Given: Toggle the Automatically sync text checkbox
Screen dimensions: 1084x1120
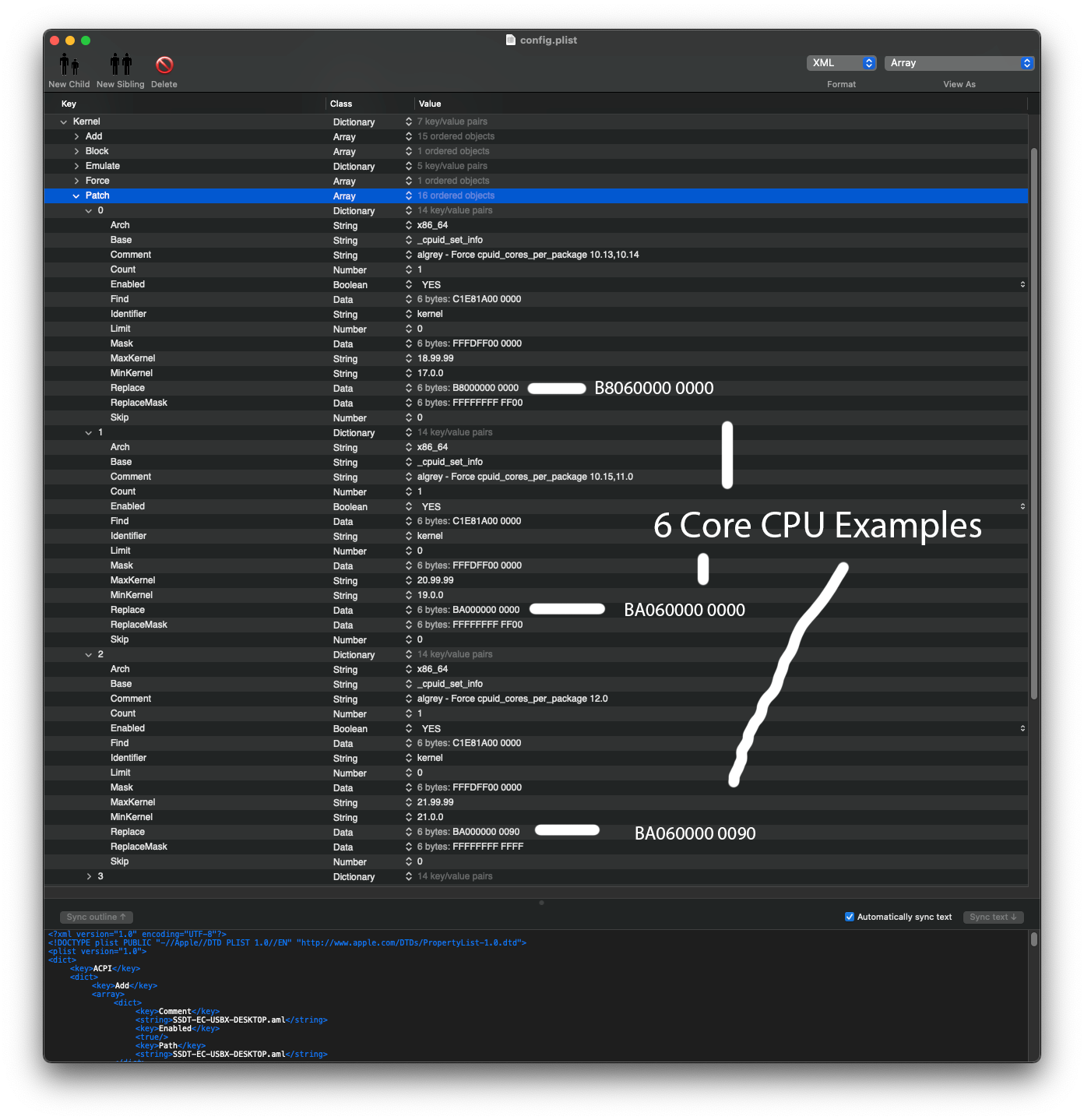Looking at the screenshot, I should point(850,917).
